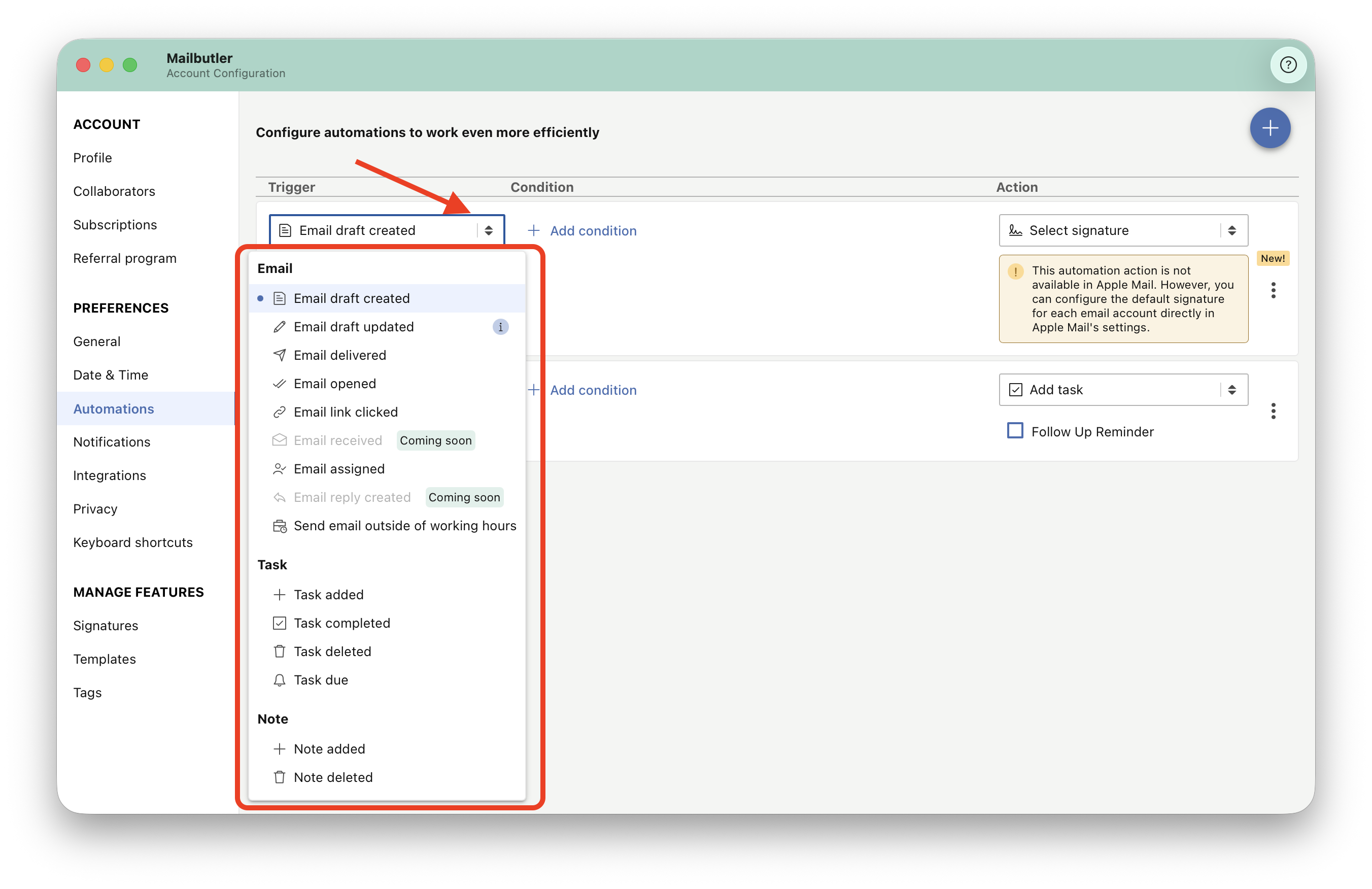The width and height of the screenshot is (1372, 889).
Task: Click the signature icon in Select signature dropdown
Action: tap(1016, 230)
